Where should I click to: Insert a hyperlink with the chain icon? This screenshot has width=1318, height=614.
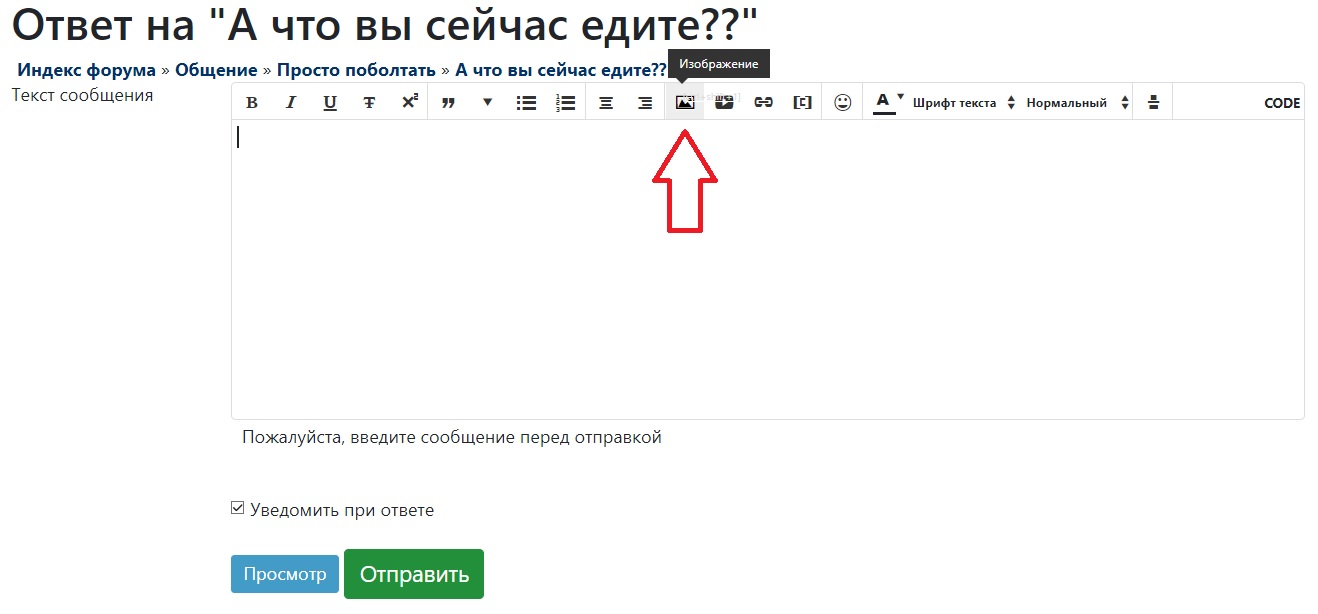point(763,103)
